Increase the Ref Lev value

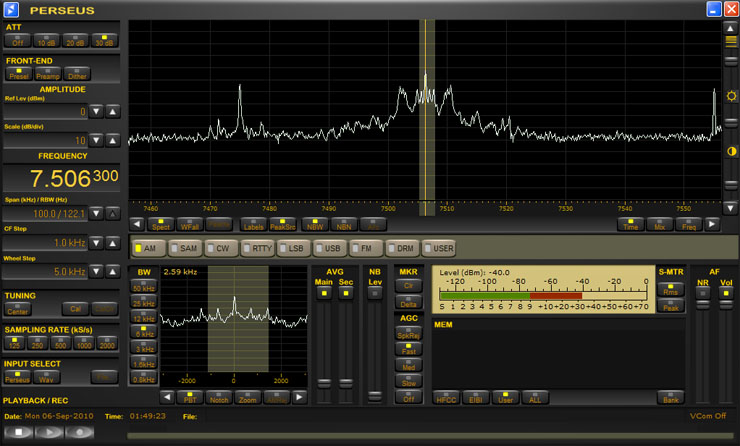[113, 112]
